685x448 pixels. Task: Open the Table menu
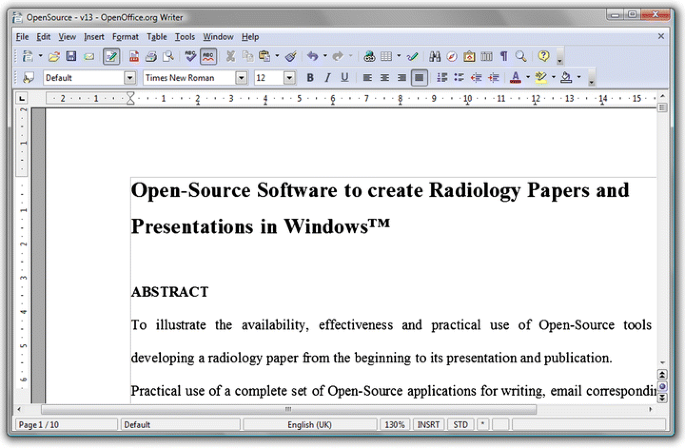click(x=157, y=36)
